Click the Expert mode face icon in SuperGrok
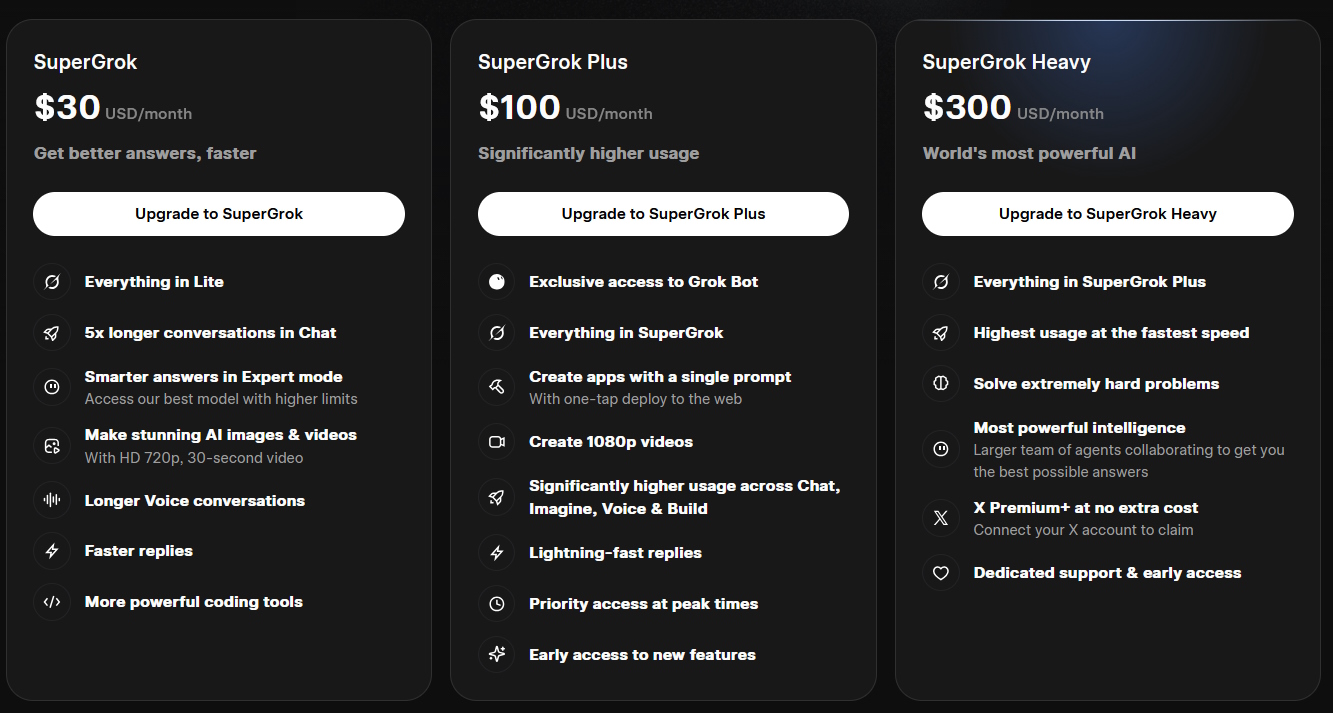The width and height of the screenshot is (1333, 713). (x=52, y=387)
